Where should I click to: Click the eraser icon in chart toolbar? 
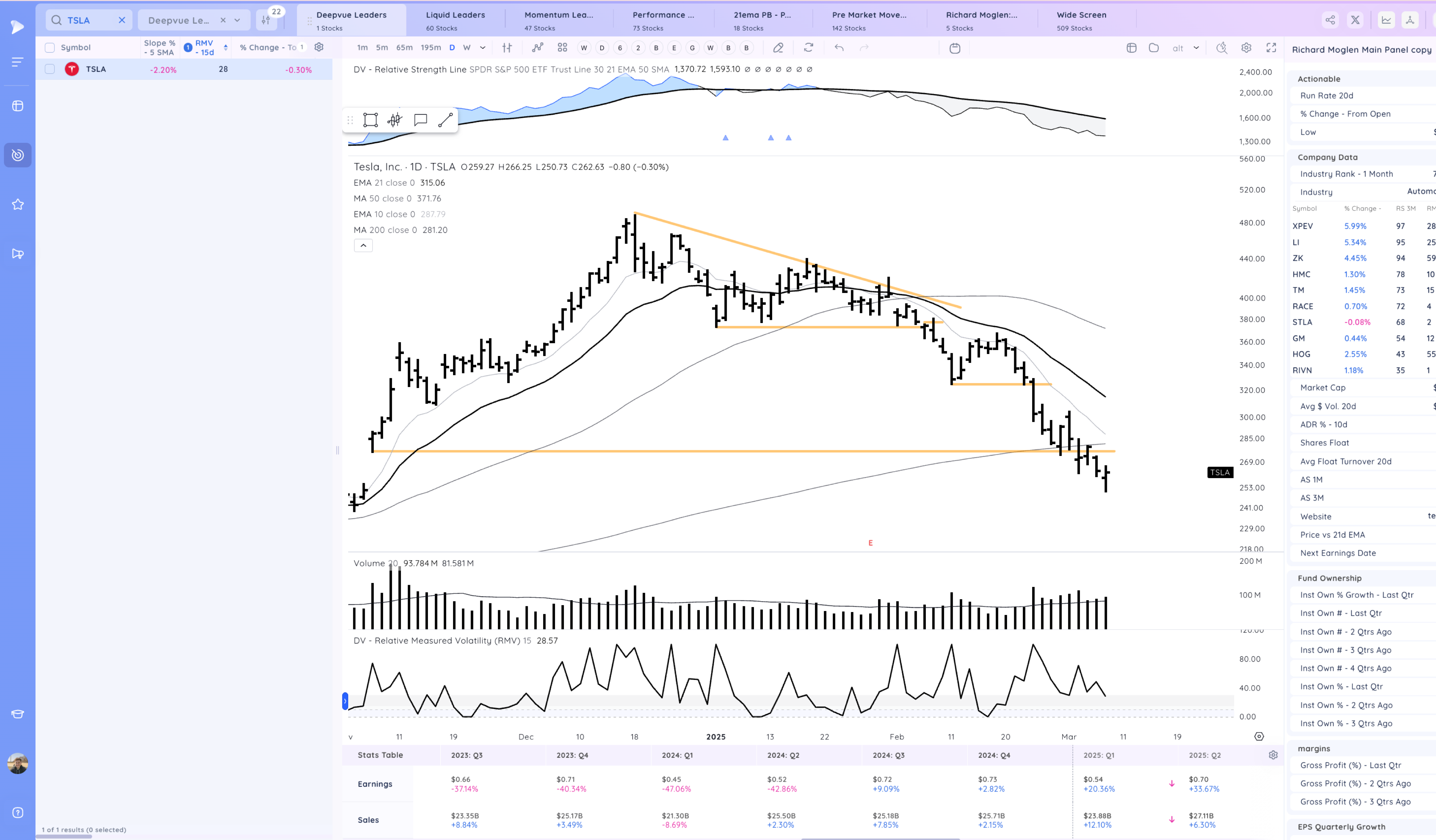pos(778,48)
